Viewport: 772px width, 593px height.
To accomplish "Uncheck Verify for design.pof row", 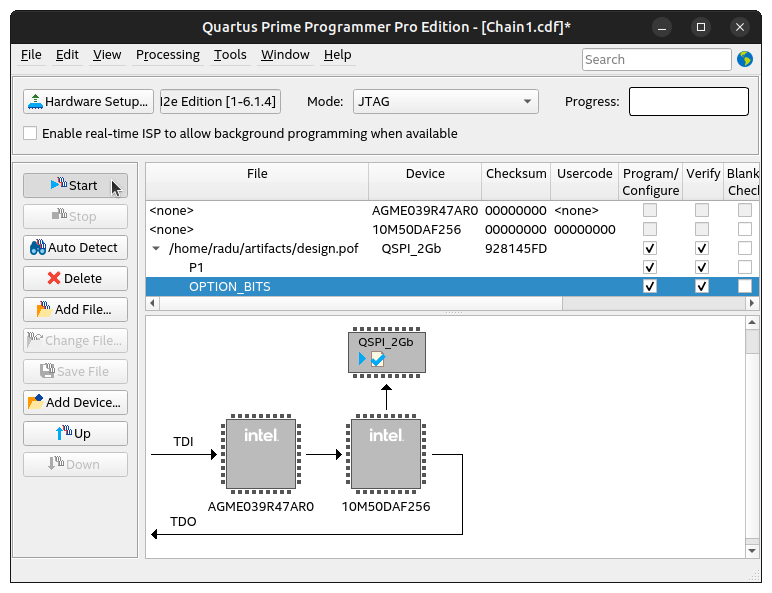I will pos(702,248).
